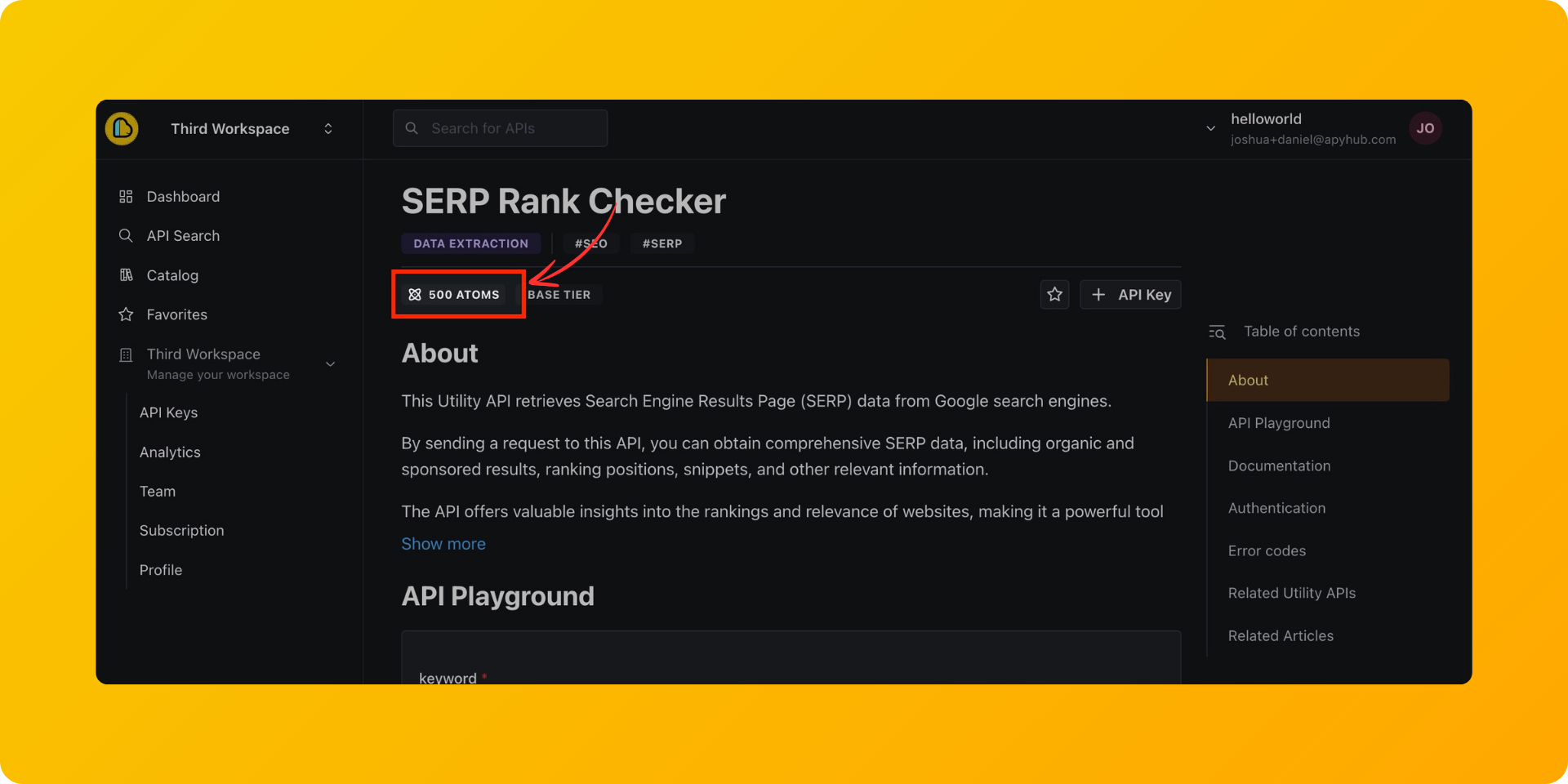The image size is (1568, 784).
Task: Open the Catalog page
Action: pos(172,275)
